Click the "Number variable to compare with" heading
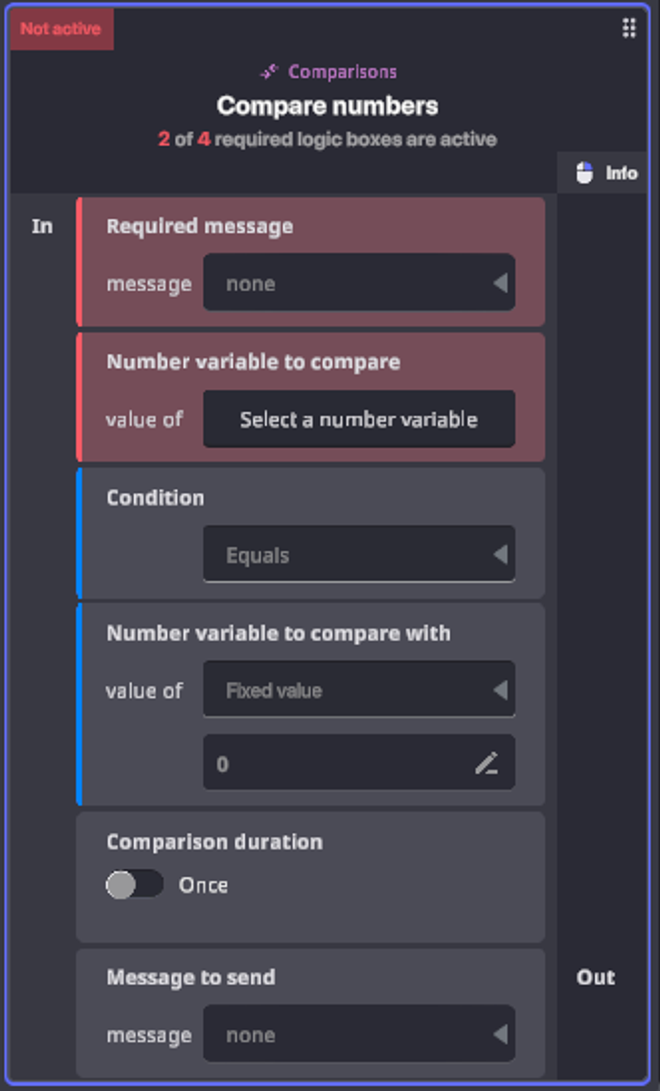This screenshot has height=1091, width=660. pyautogui.click(x=278, y=633)
